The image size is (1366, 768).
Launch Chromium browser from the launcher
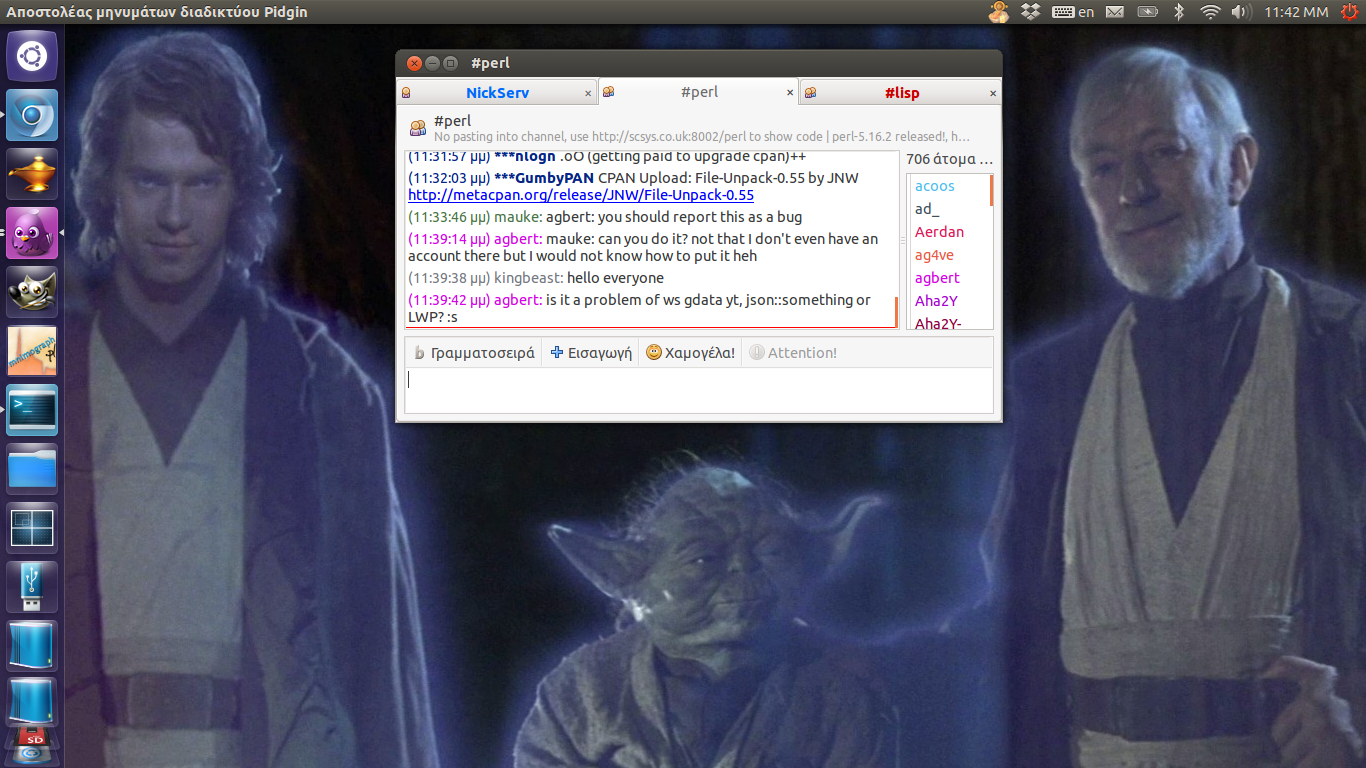[x=32, y=115]
